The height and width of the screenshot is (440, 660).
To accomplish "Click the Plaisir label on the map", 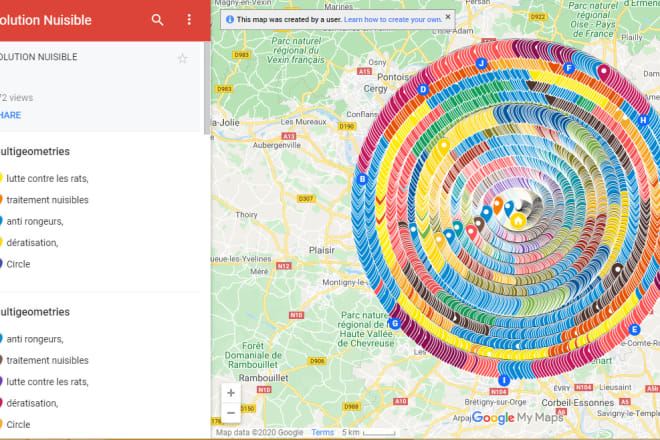I will point(322,250).
